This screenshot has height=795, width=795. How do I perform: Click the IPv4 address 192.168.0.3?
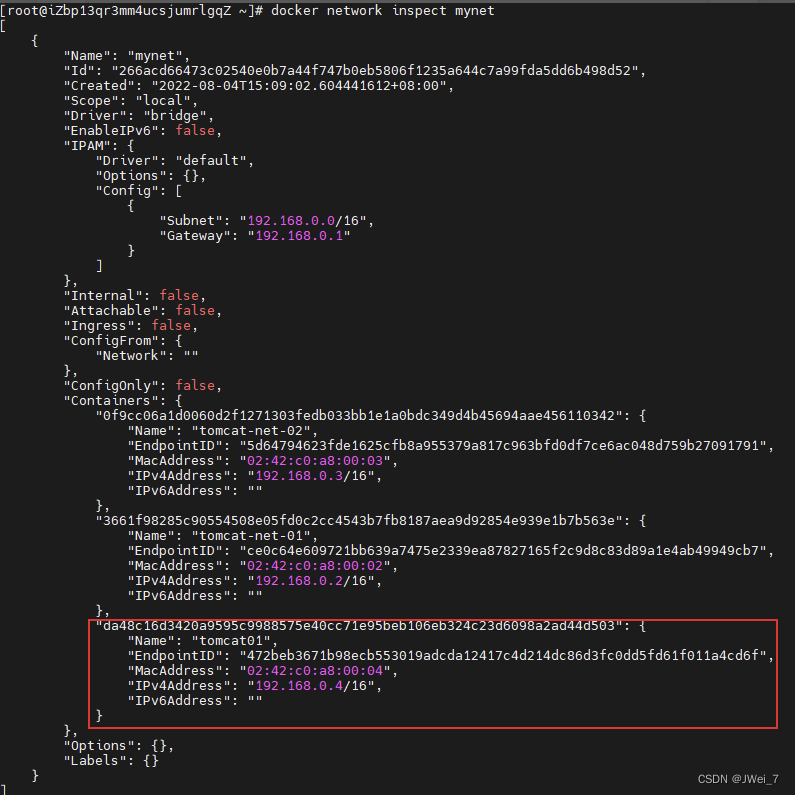tap(299, 476)
